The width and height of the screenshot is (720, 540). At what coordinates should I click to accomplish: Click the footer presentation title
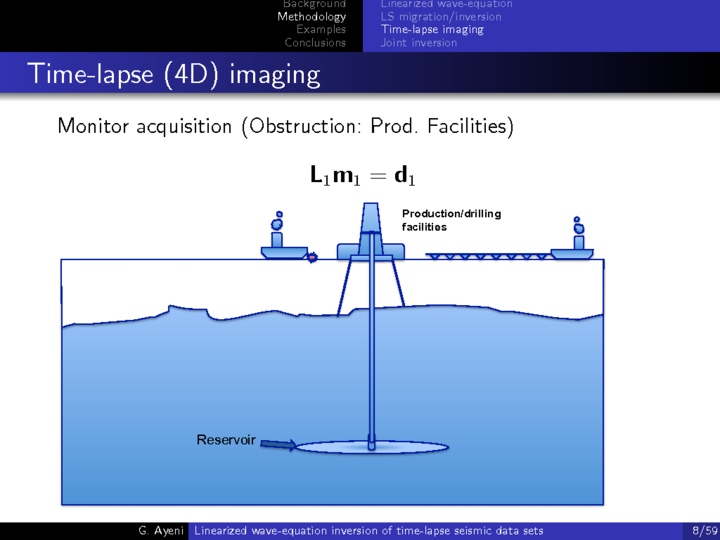pos(368,530)
